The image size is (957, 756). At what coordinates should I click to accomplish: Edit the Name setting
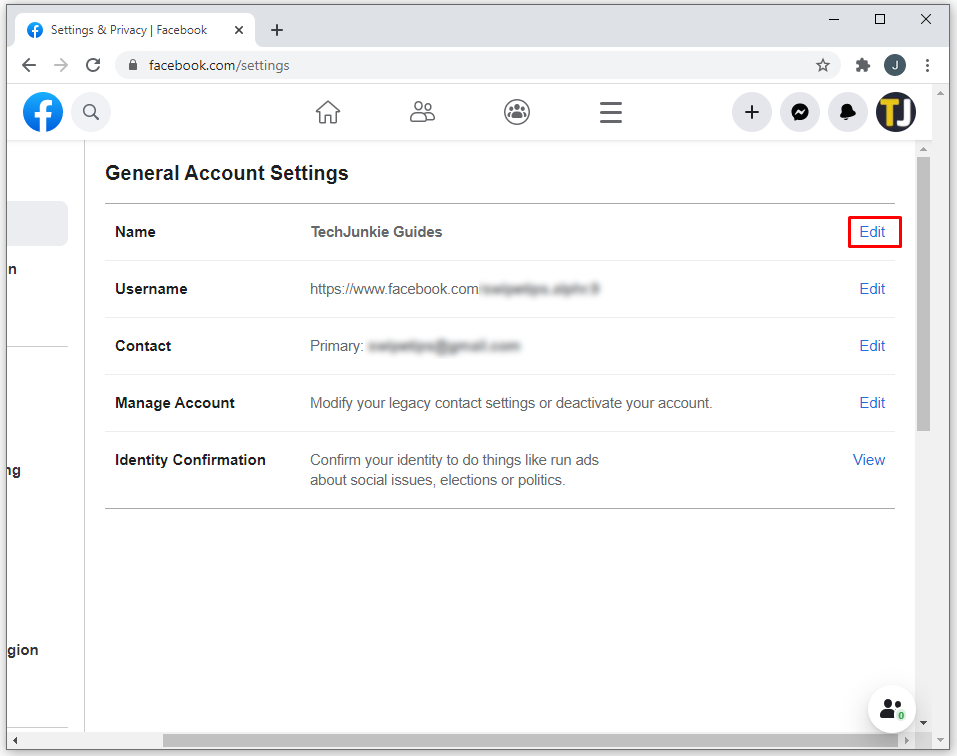[873, 232]
